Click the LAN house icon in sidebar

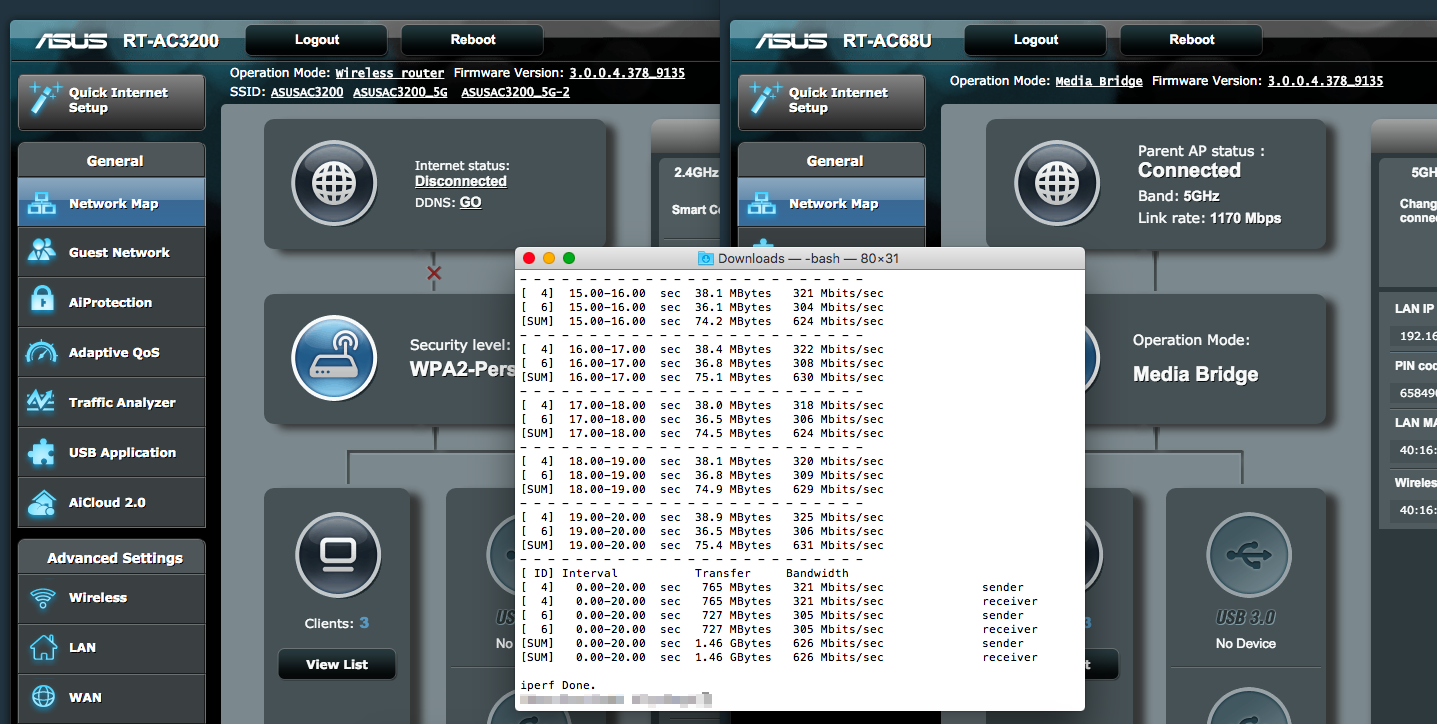click(43, 647)
